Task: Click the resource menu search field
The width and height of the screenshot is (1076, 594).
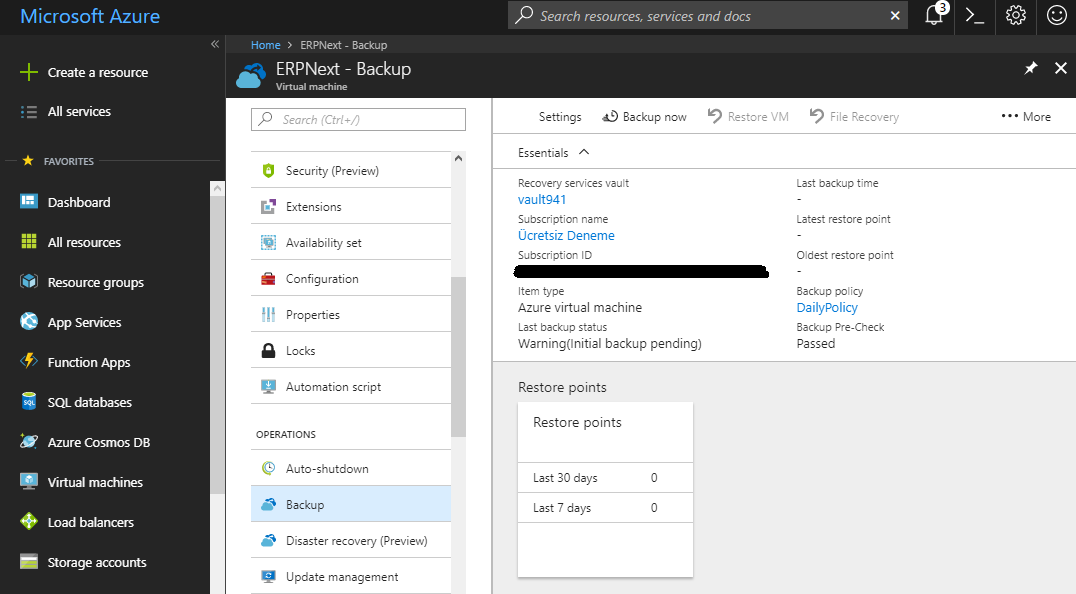Action: (x=360, y=120)
